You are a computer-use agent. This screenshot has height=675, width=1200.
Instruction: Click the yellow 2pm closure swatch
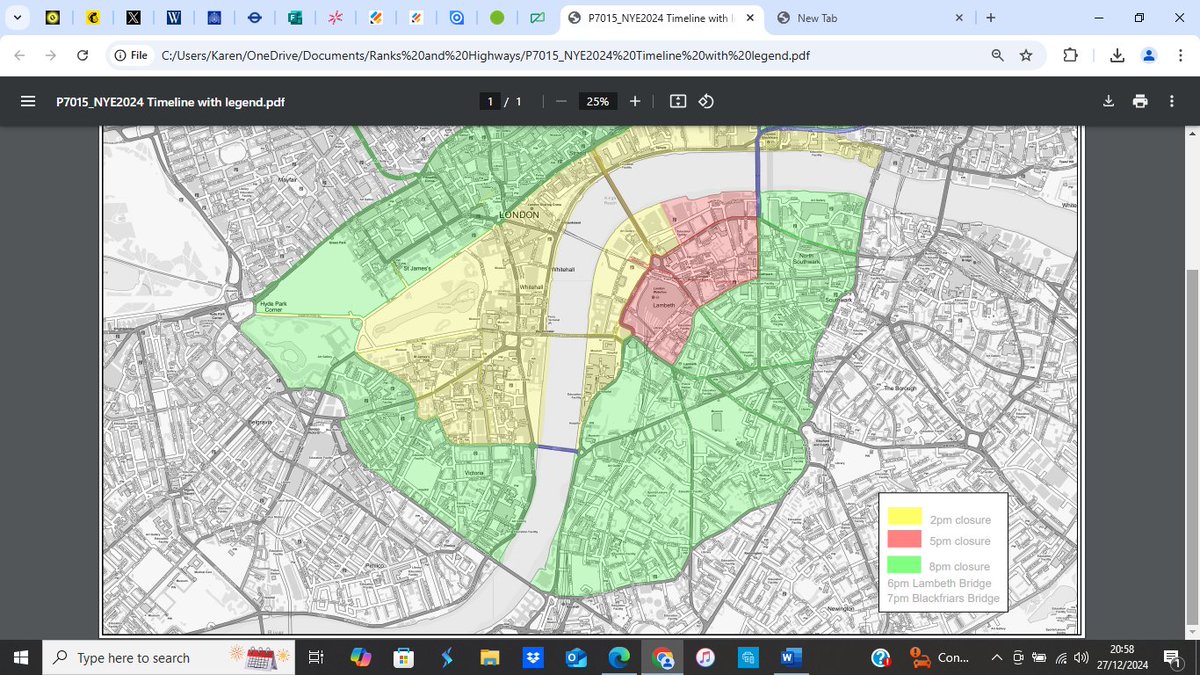pos(905,517)
